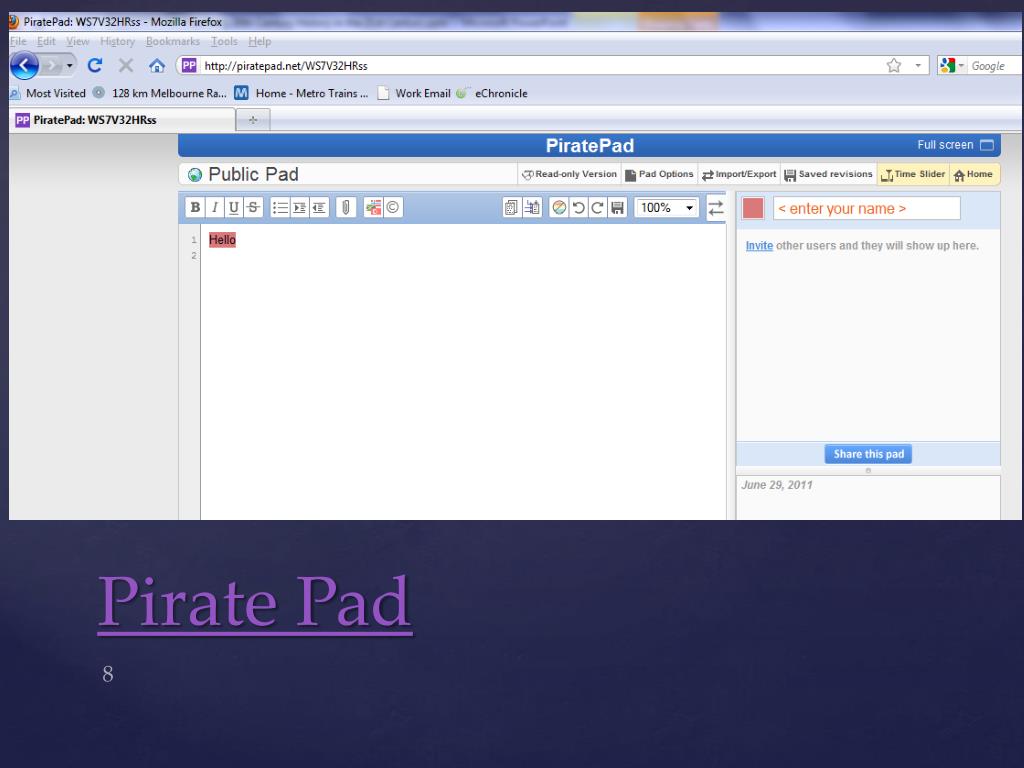The width and height of the screenshot is (1024, 768).
Task: Click the Firefox forward arrow
Action: point(52,65)
